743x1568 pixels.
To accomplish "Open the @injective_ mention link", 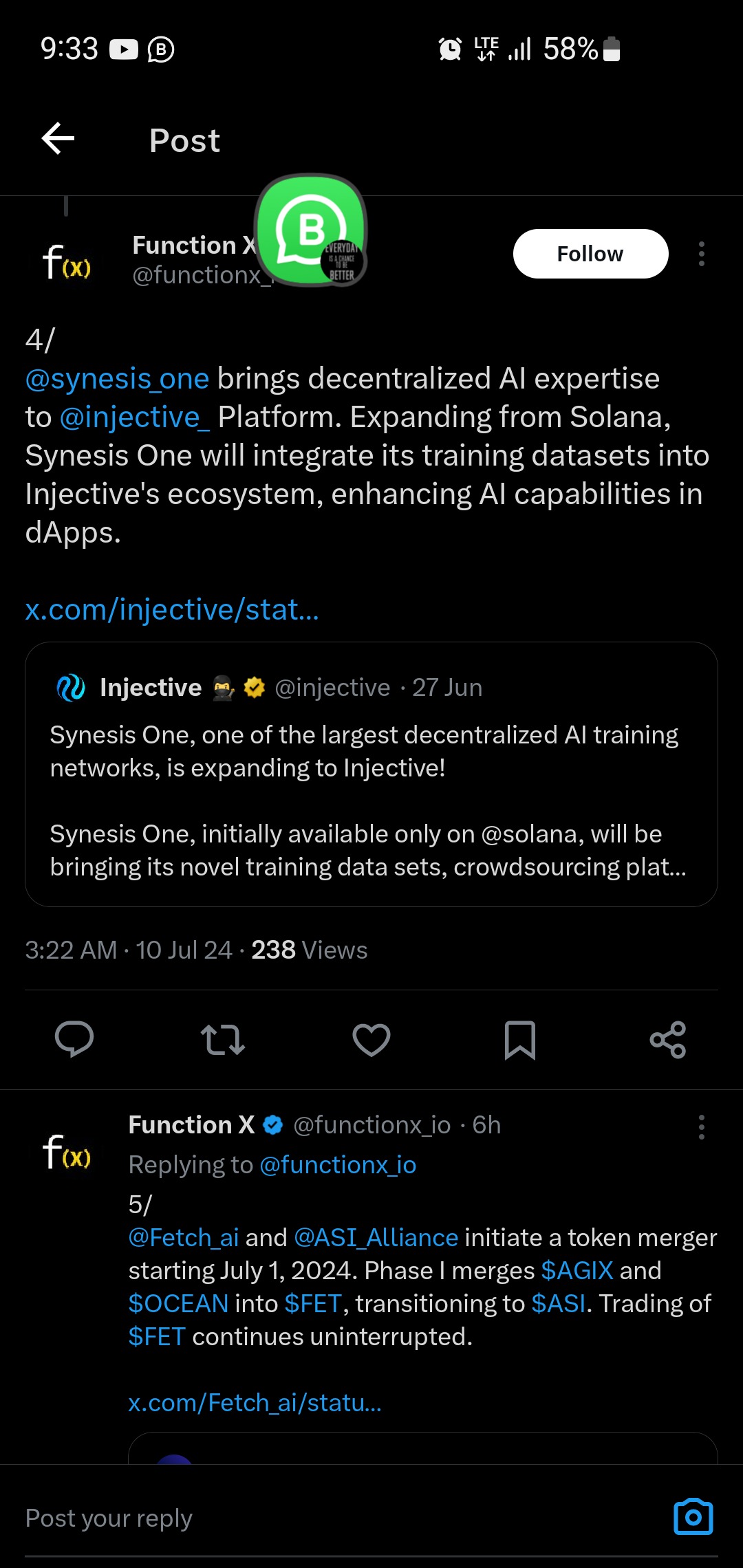I will point(135,417).
